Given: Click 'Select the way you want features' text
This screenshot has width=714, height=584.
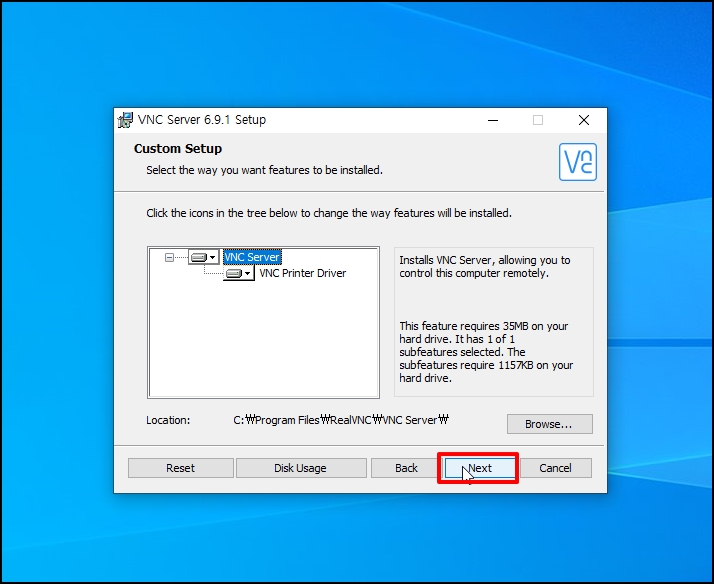Looking at the screenshot, I should (x=264, y=170).
